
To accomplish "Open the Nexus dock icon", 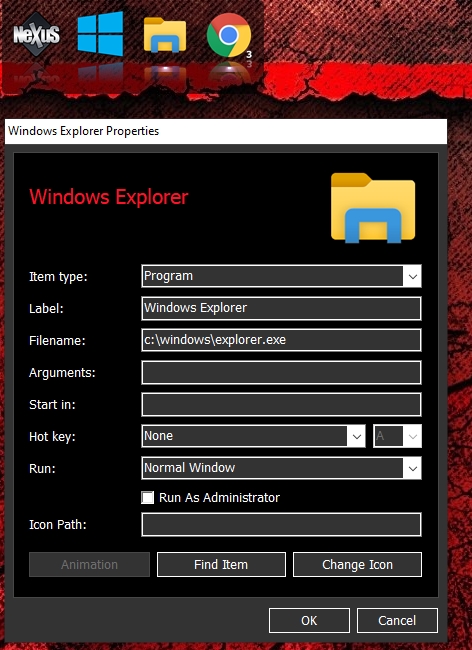I will (36, 34).
